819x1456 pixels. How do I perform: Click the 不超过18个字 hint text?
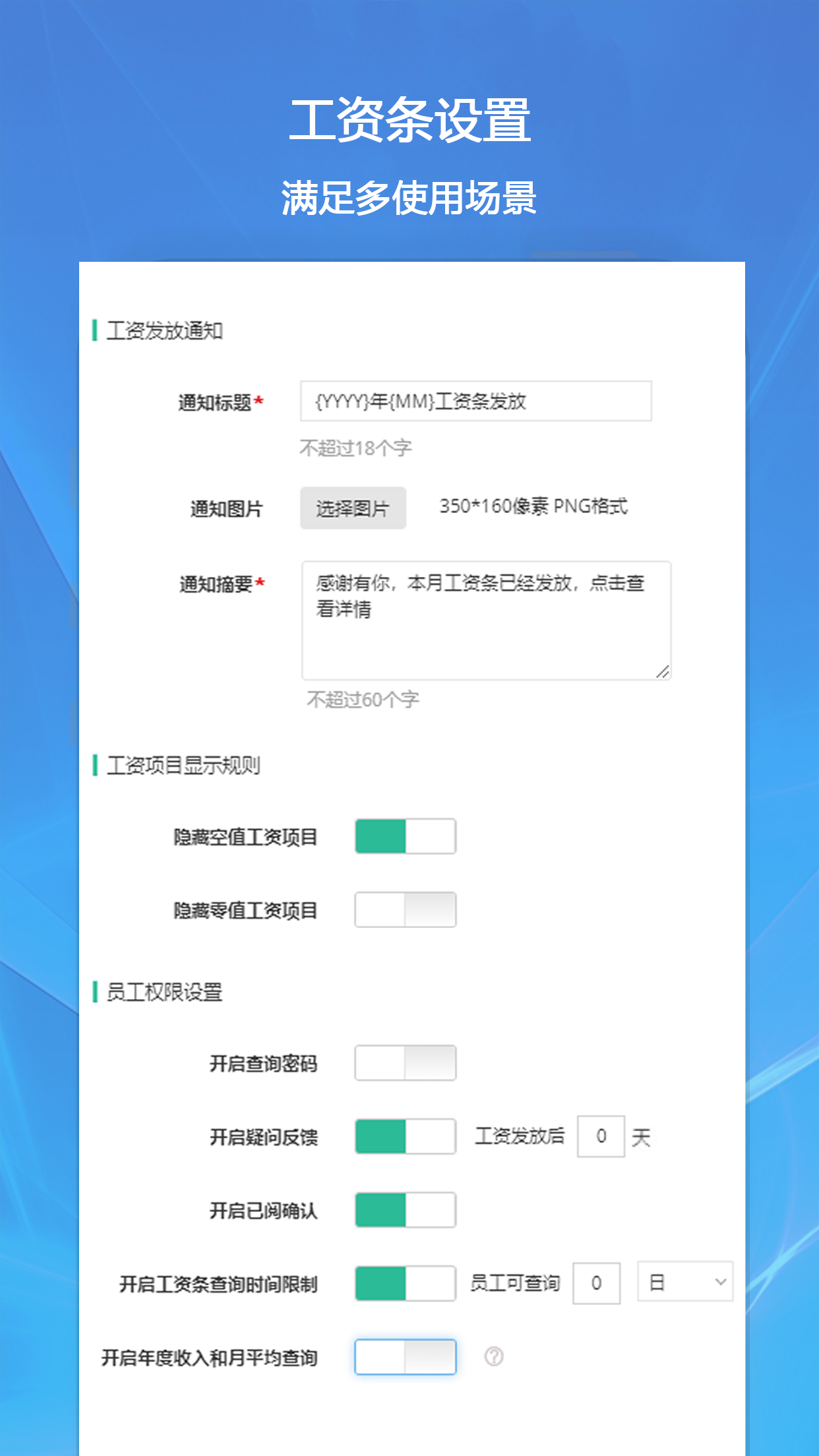pos(356,448)
